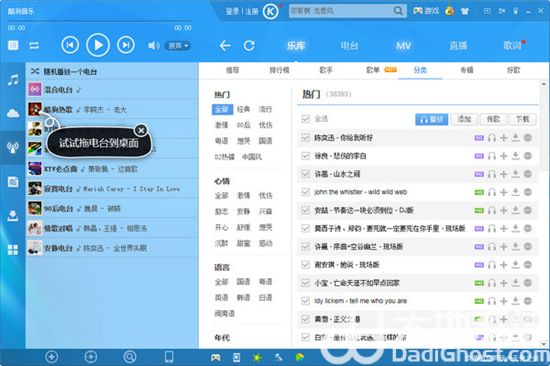Switch to the 乐库 main tab
The width and height of the screenshot is (550, 366).
tap(296, 46)
